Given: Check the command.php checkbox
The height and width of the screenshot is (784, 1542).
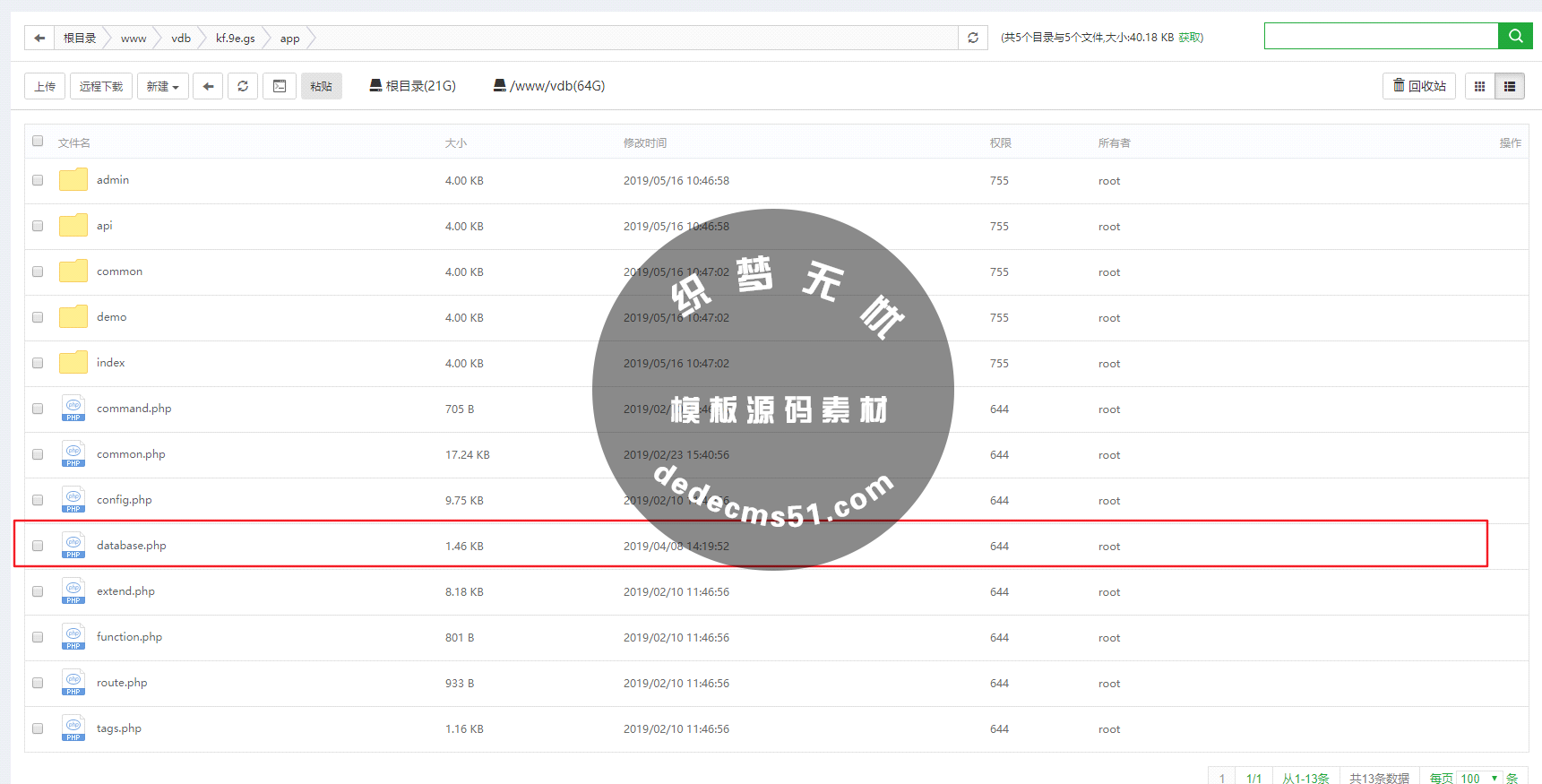Looking at the screenshot, I should (38, 409).
